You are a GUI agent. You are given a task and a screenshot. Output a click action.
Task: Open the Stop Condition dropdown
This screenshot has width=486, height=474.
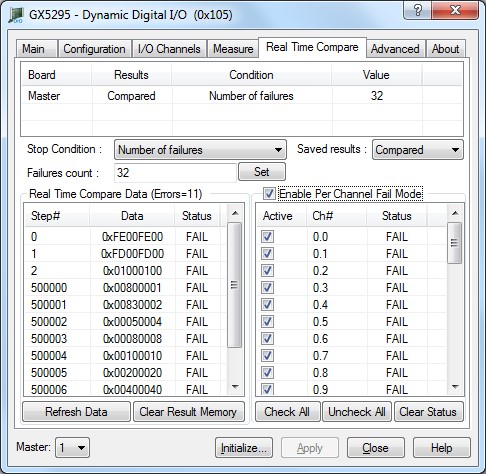pyautogui.click(x=200, y=150)
